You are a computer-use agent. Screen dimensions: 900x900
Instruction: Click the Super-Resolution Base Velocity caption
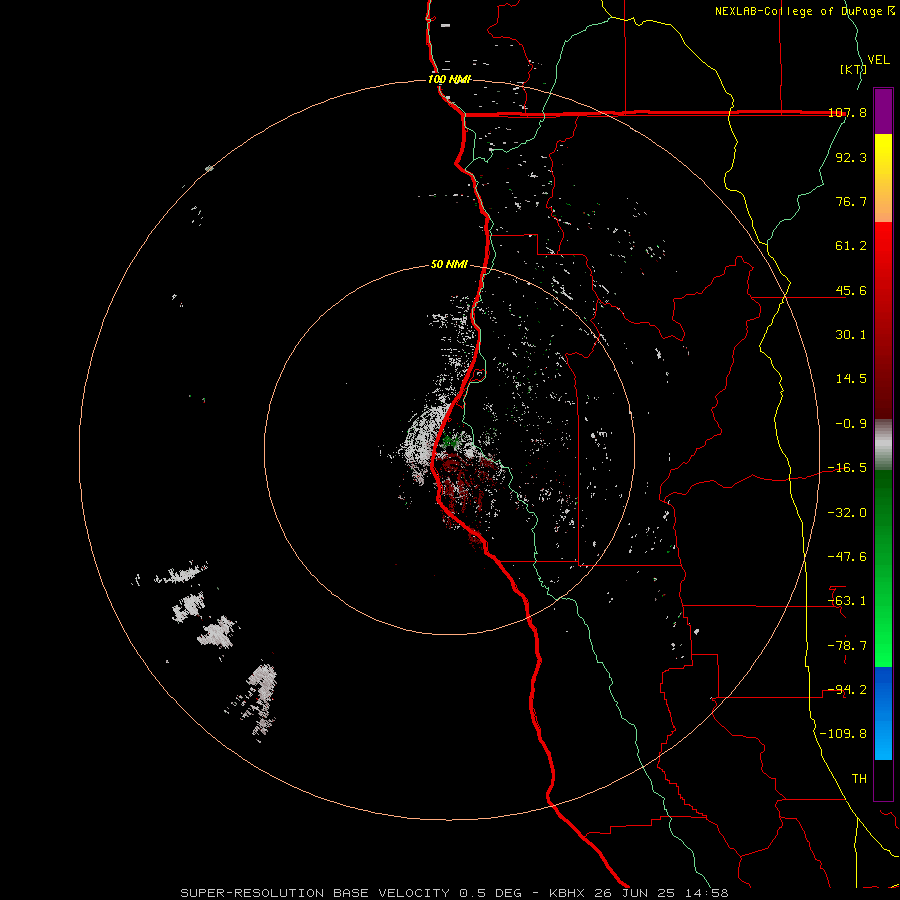click(455, 893)
